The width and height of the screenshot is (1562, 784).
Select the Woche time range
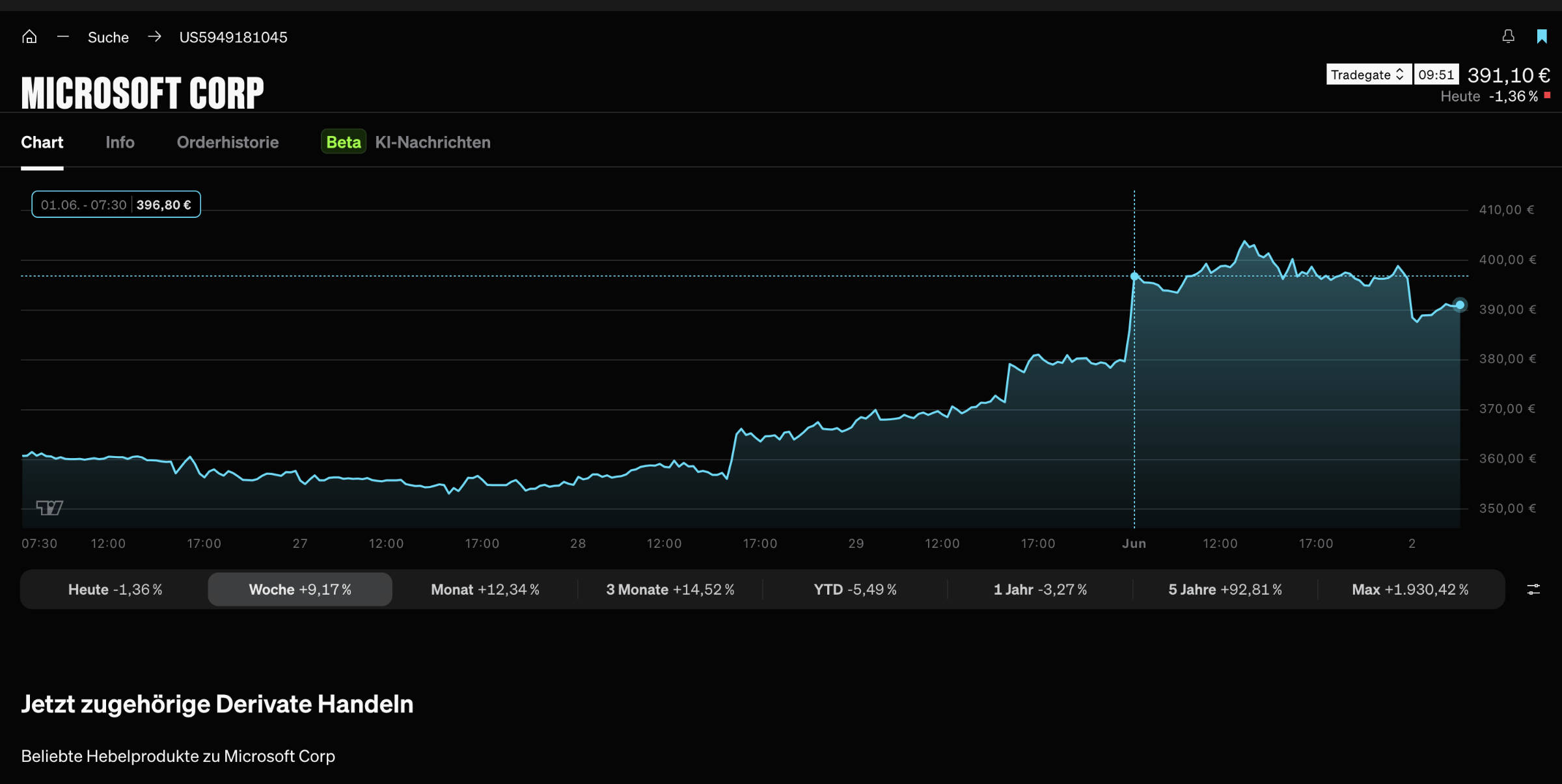[300, 589]
